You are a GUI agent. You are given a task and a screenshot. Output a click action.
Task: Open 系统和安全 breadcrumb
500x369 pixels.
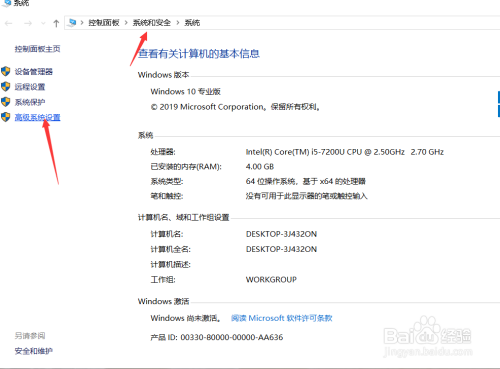pyautogui.click(x=152, y=23)
